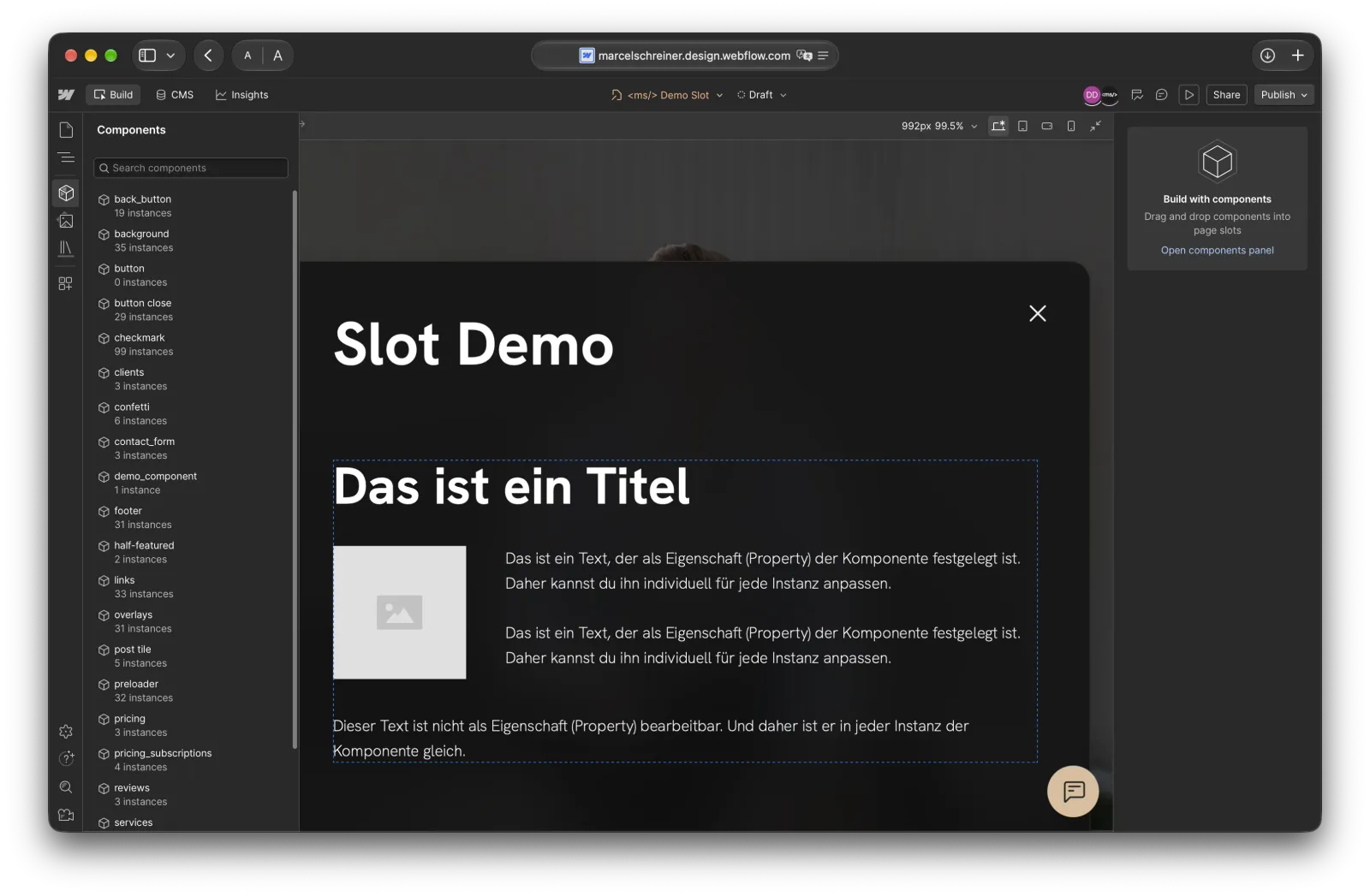Close the Slot Demo overlay with X
1370x896 pixels.
click(1038, 313)
